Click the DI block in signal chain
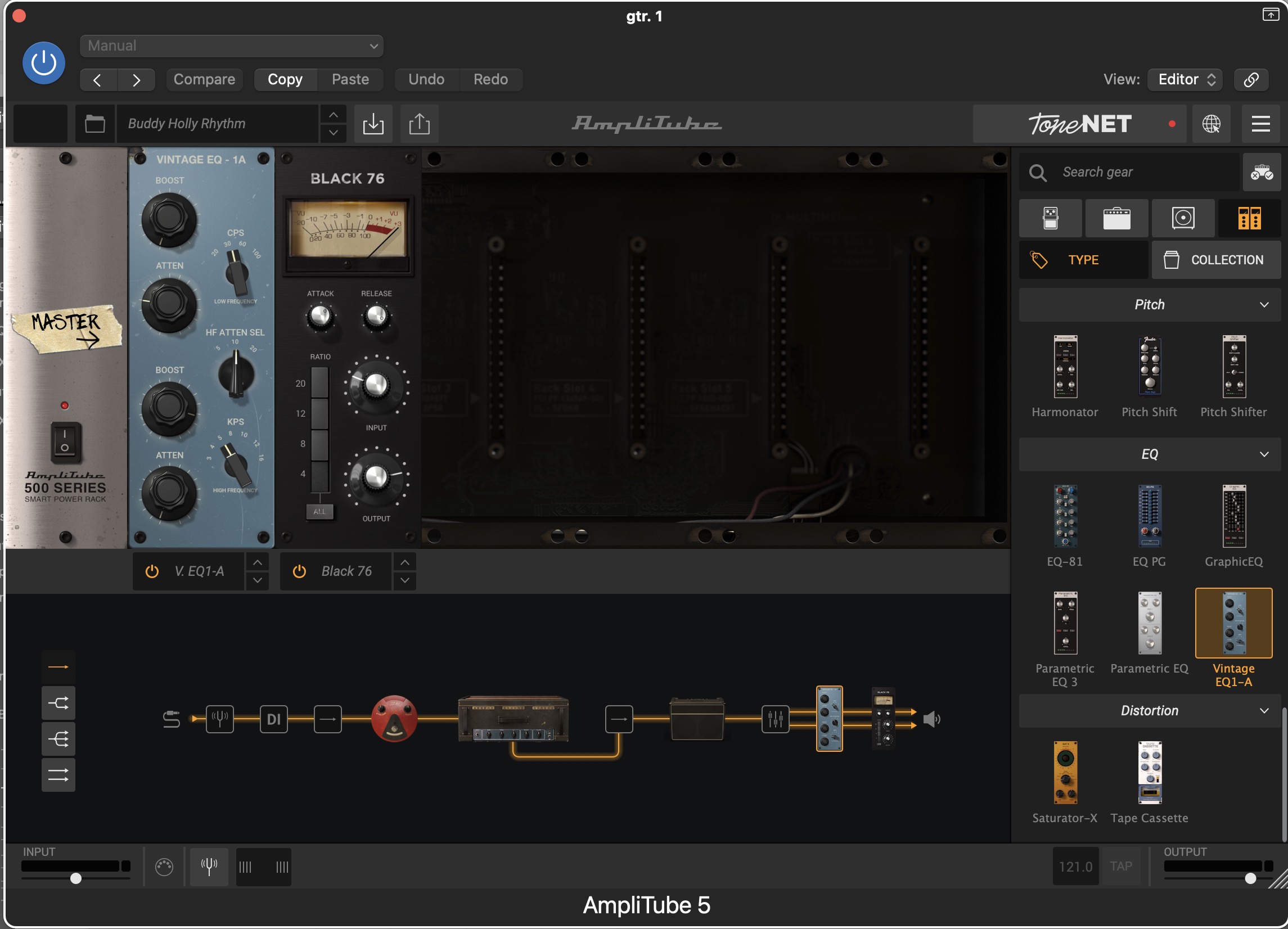This screenshot has width=1288, height=929. [274, 719]
